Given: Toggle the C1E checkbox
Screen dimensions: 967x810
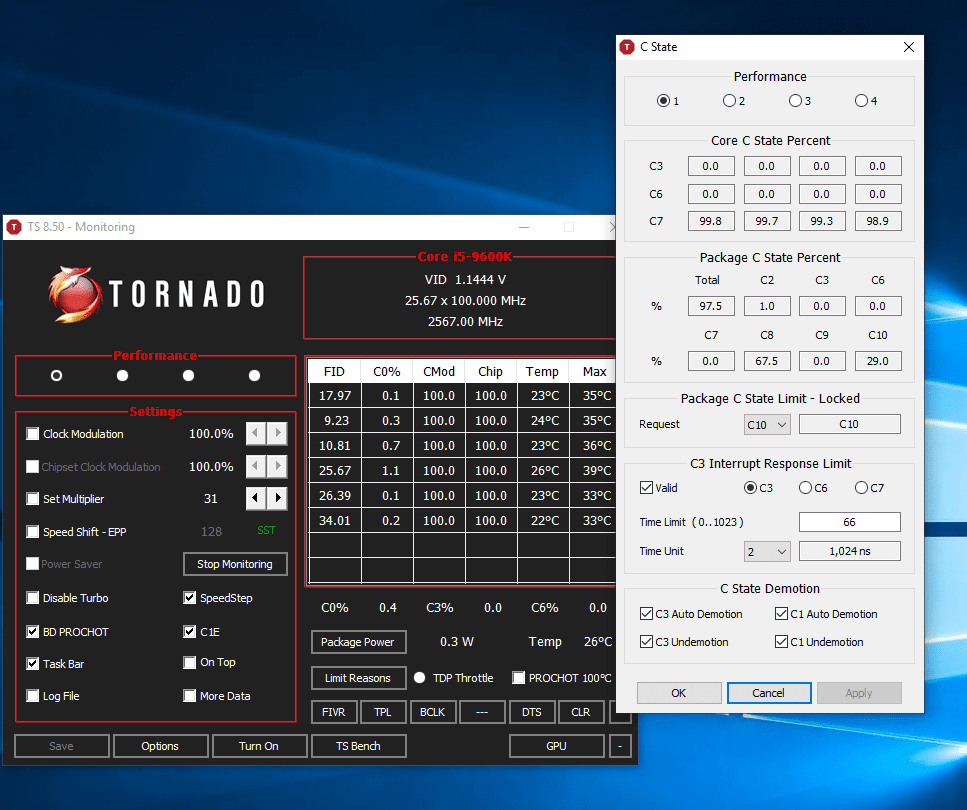Looking at the screenshot, I should [190, 631].
